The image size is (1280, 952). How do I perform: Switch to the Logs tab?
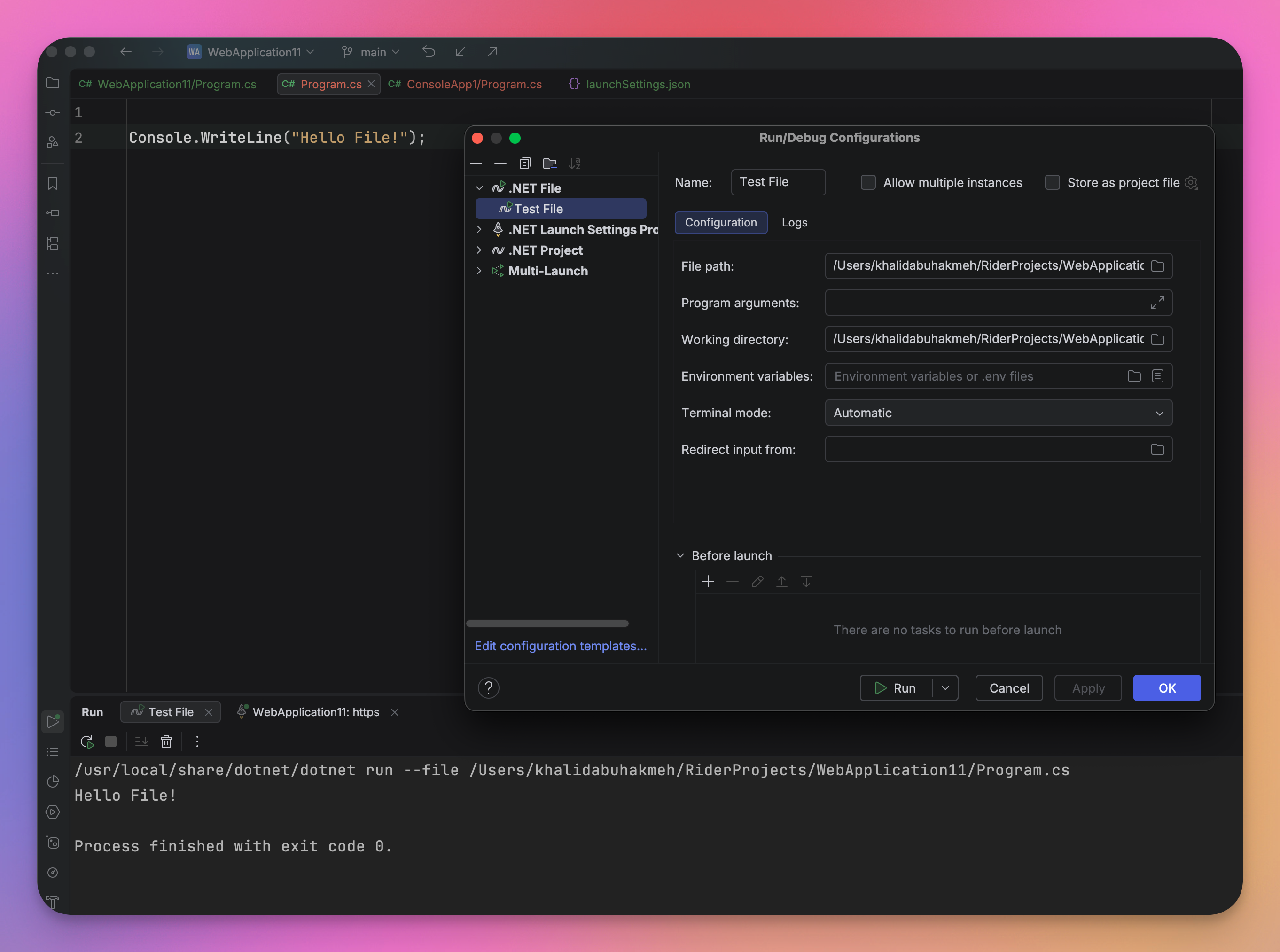pos(794,222)
